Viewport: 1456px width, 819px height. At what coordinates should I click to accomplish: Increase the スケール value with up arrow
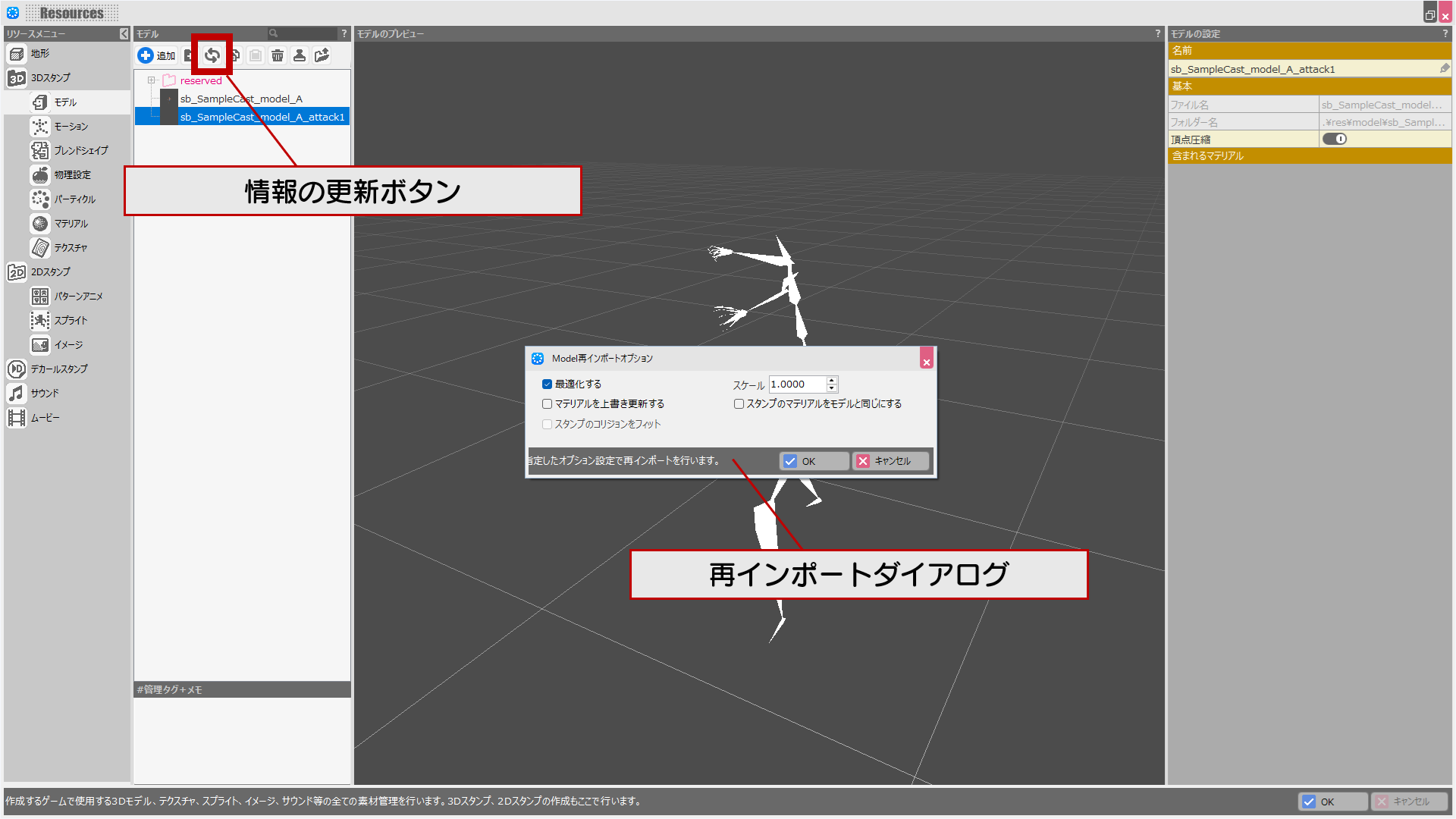[x=832, y=380]
